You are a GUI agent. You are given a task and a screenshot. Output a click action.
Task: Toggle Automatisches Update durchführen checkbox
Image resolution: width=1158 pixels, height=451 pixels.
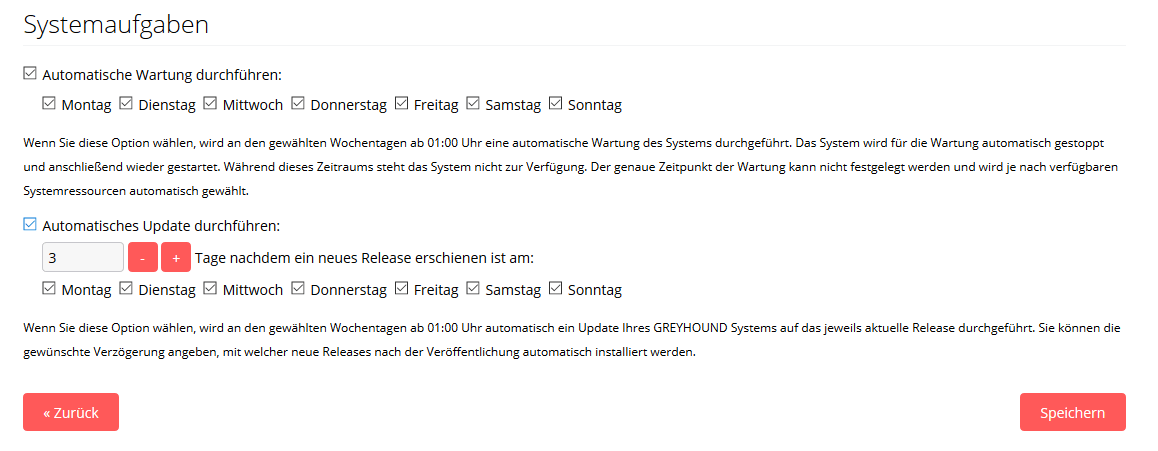[x=30, y=224]
